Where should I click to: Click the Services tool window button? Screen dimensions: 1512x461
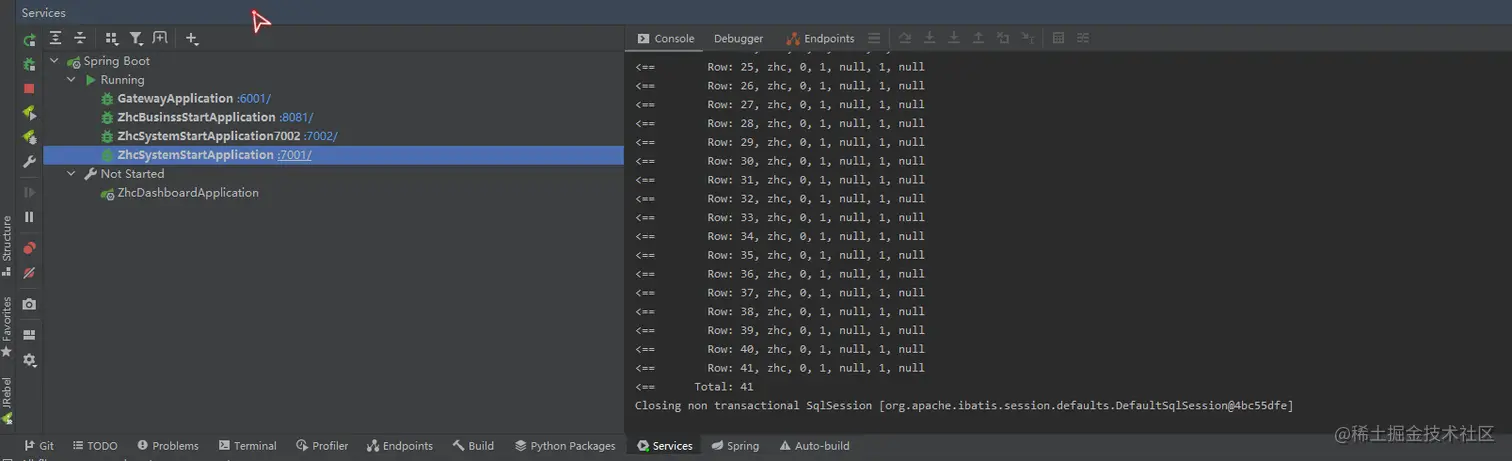pos(665,446)
